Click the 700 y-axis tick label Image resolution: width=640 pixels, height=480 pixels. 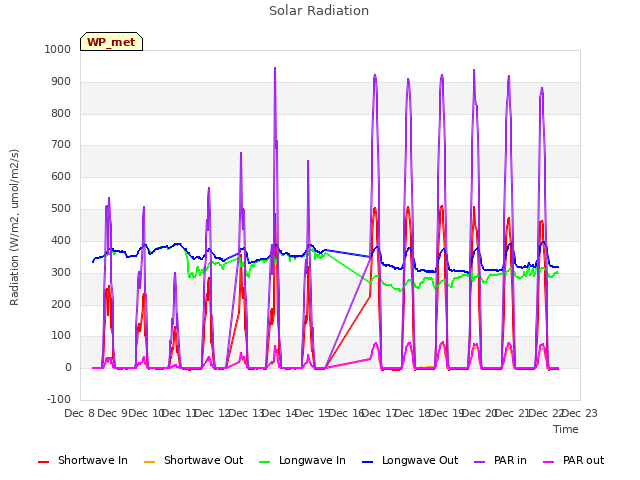(61, 144)
